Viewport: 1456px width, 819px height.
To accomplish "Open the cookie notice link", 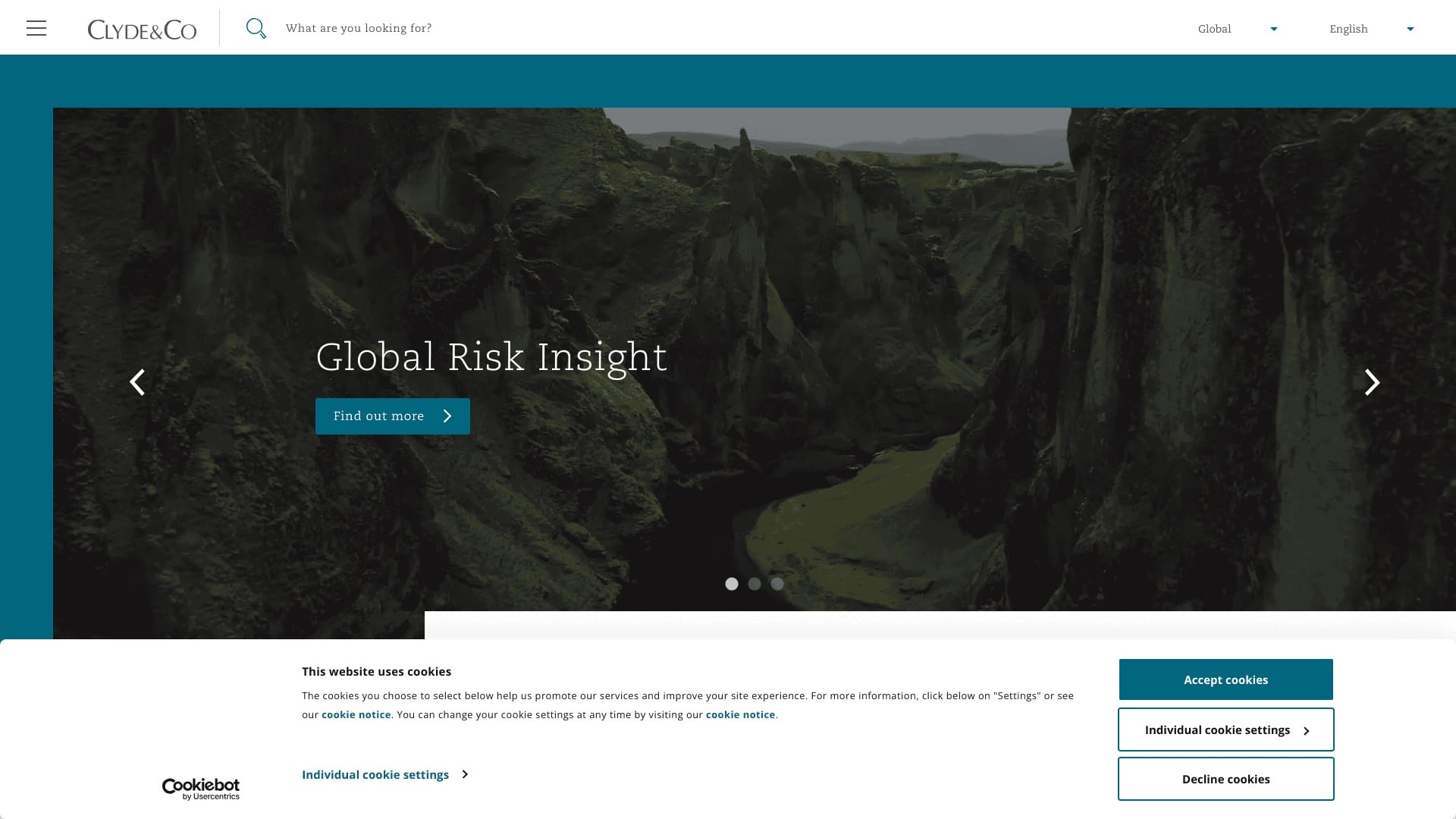I will click(x=356, y=714).
